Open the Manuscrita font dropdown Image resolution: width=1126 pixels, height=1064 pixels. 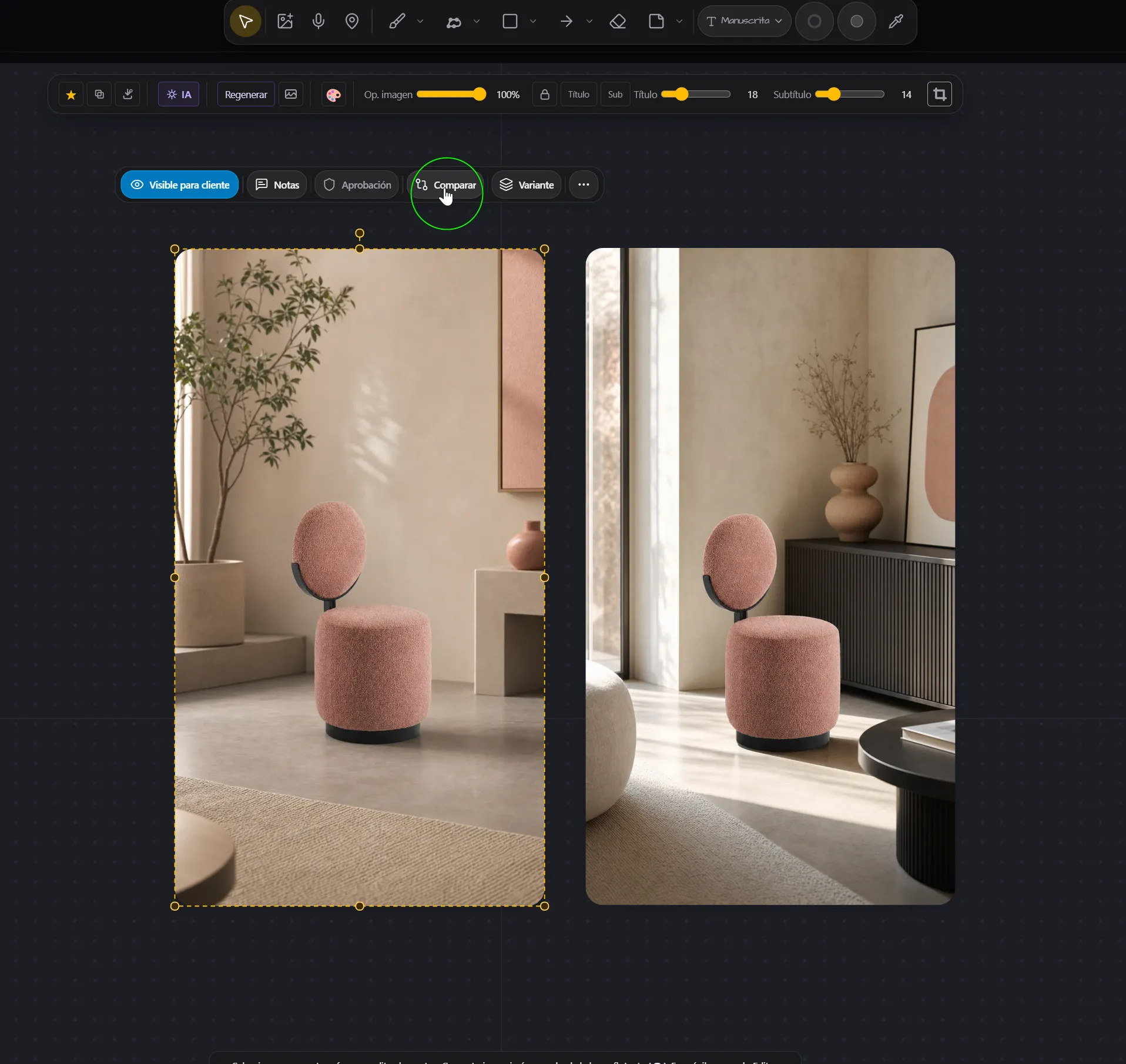tap(744, 21)
